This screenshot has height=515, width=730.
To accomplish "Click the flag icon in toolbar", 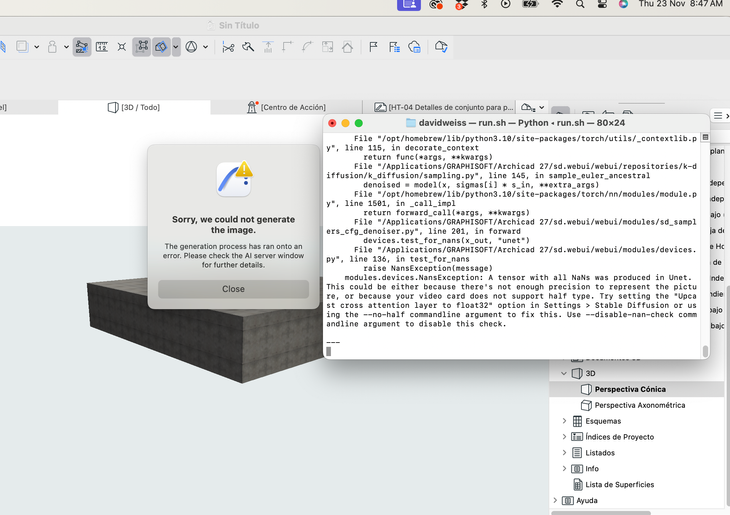I will tap(373, 47).
